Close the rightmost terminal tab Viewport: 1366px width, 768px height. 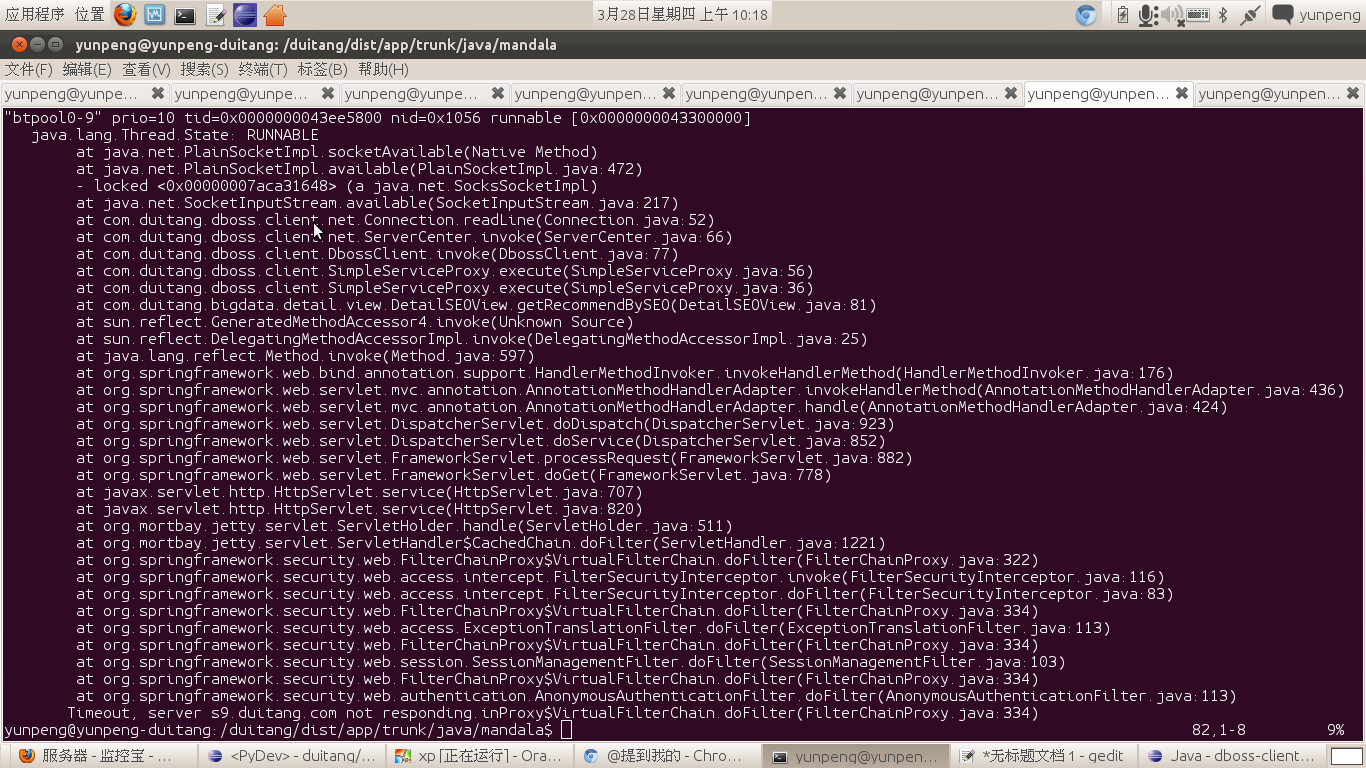(x=1352, y=93)
